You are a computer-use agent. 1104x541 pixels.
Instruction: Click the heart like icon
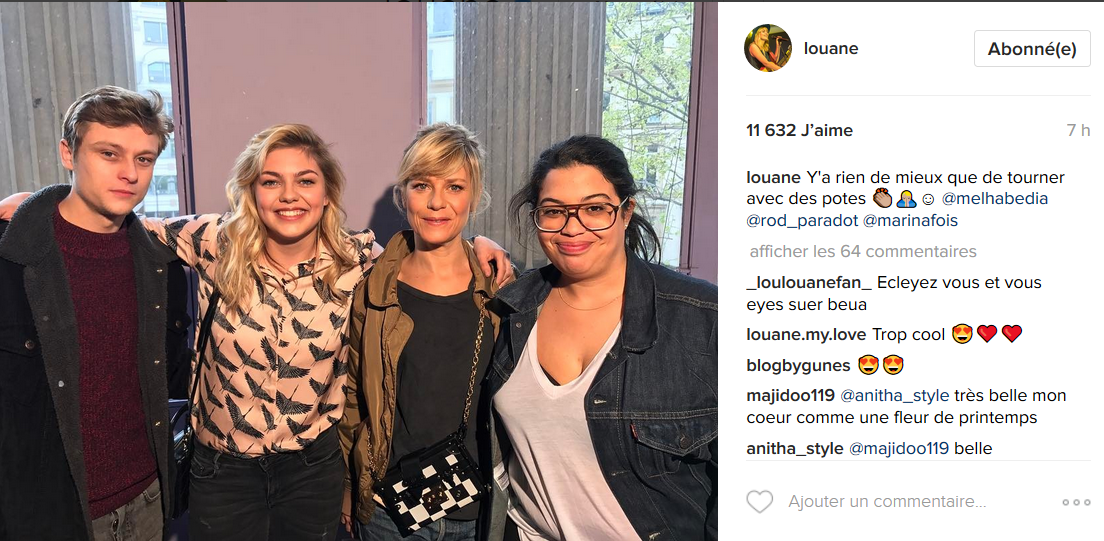click(x=760, y=502)
